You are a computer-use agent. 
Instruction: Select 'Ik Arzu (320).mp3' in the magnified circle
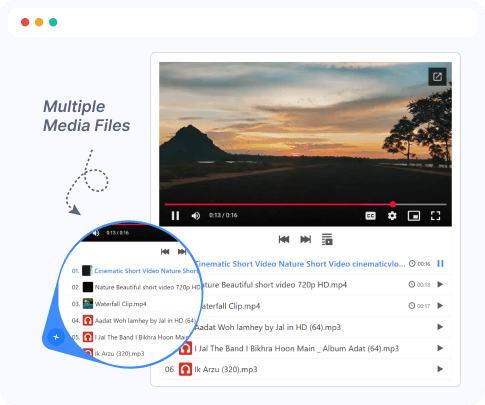point(119,354)
